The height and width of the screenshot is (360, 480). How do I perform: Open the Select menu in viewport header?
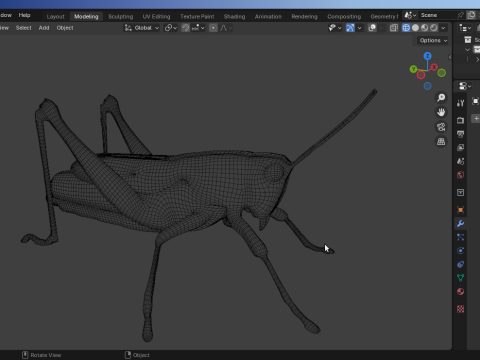[23, 28]
